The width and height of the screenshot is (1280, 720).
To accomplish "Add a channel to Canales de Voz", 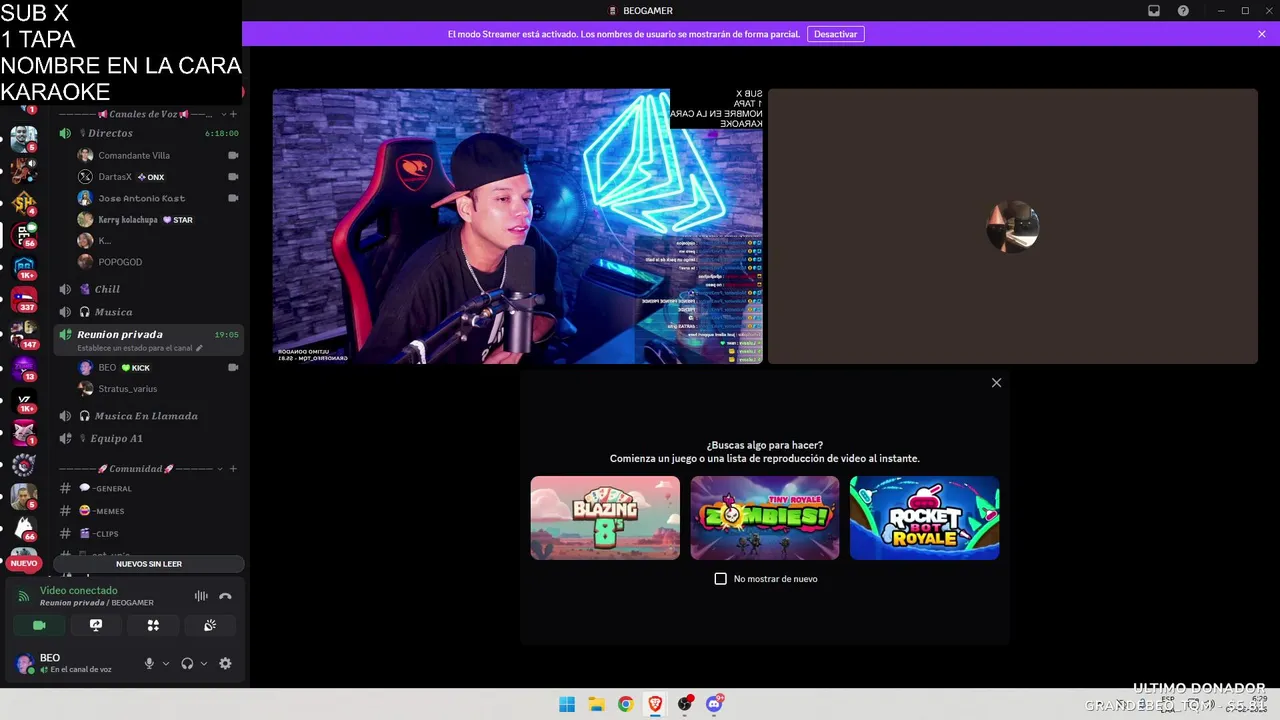I will coord(233,114).
